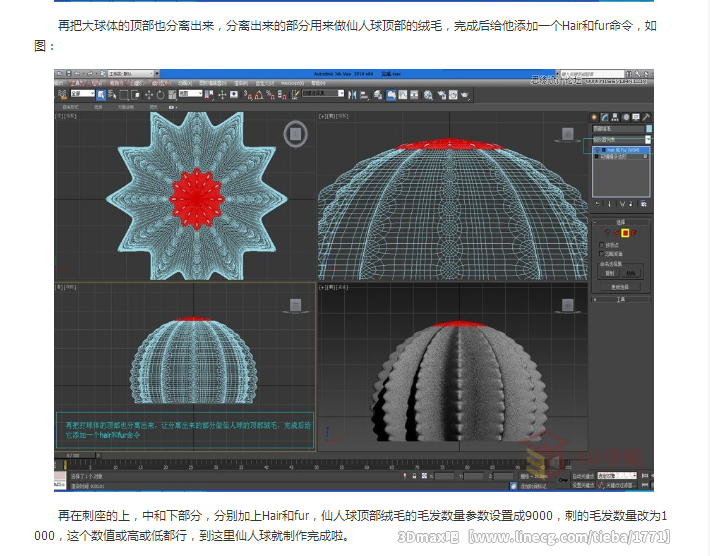
Task: Select the Face sub-object level icon
Action: pos(617,233)
